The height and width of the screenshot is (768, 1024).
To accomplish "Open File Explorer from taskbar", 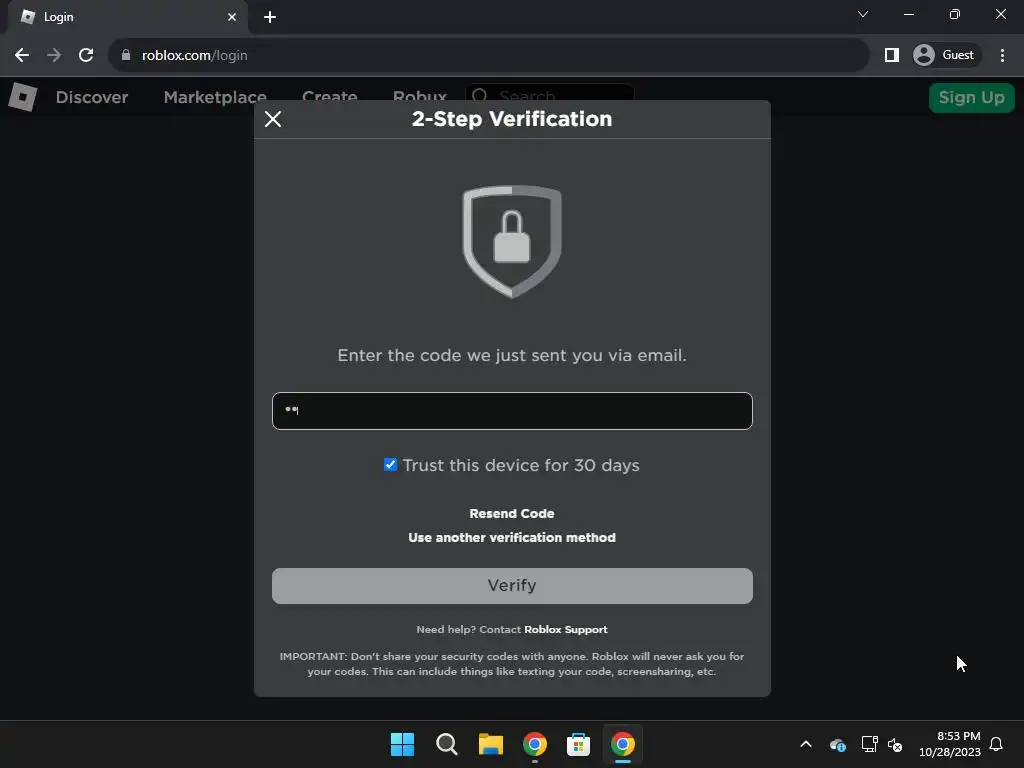I will click(490, 744).
